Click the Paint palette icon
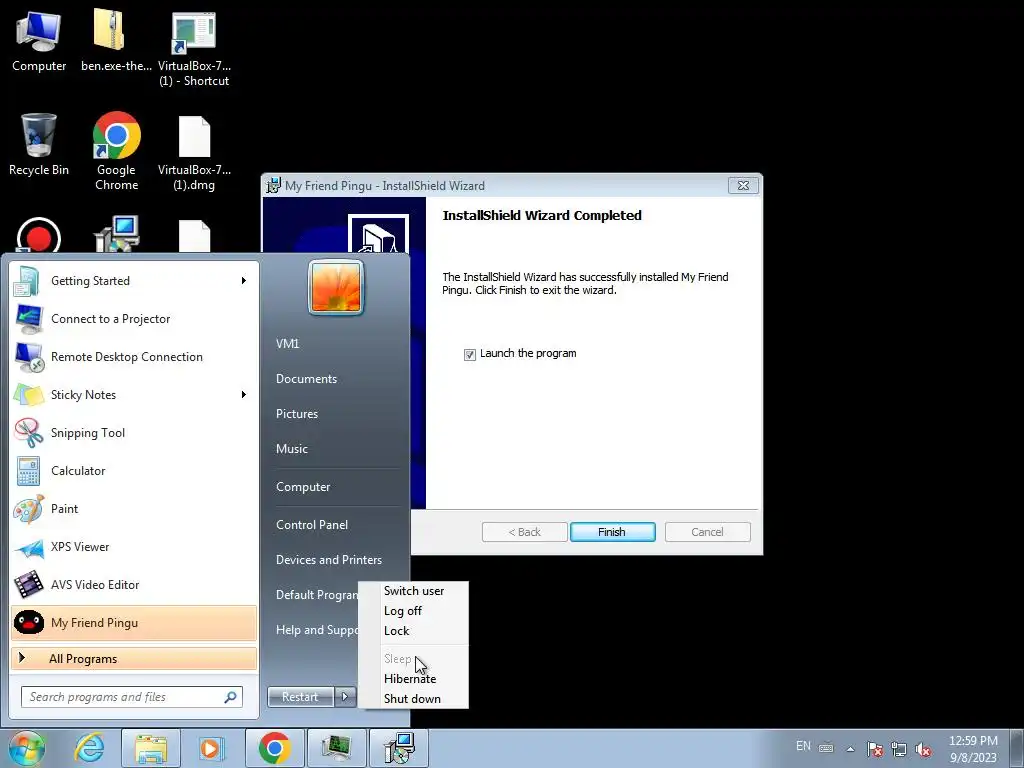The image size is (1024, 768). tap(28, 509)
